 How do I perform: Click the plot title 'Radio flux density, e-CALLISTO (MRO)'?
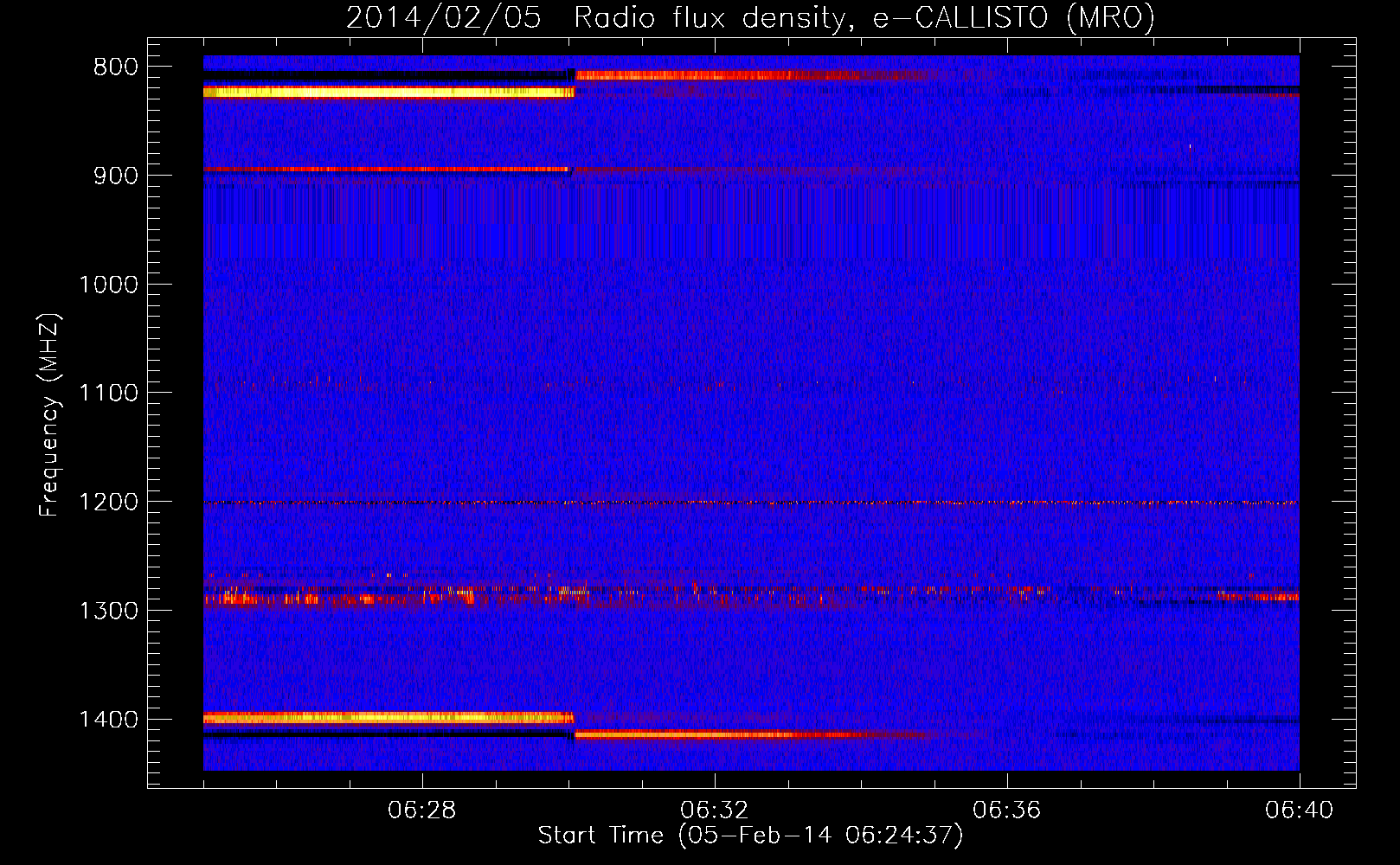click(x=864, y=17)
